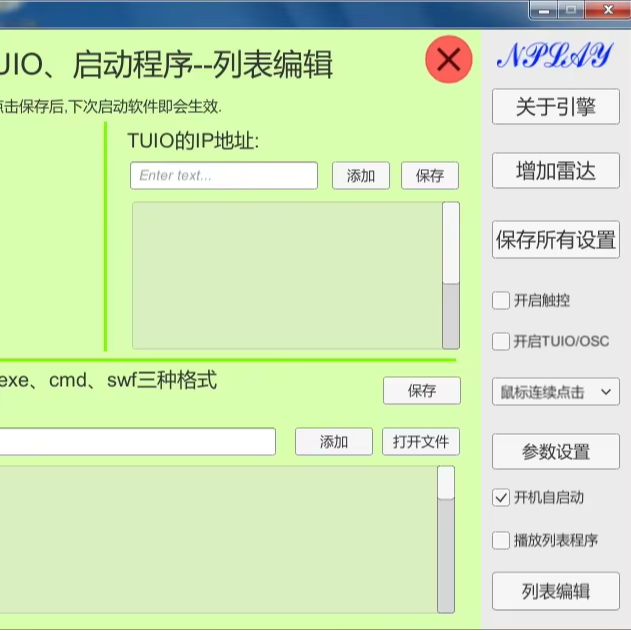This screenshot has height=631, width=631.
Task: Enable the 播放列表程序 checkbox
Action: [x=501, y=540]
